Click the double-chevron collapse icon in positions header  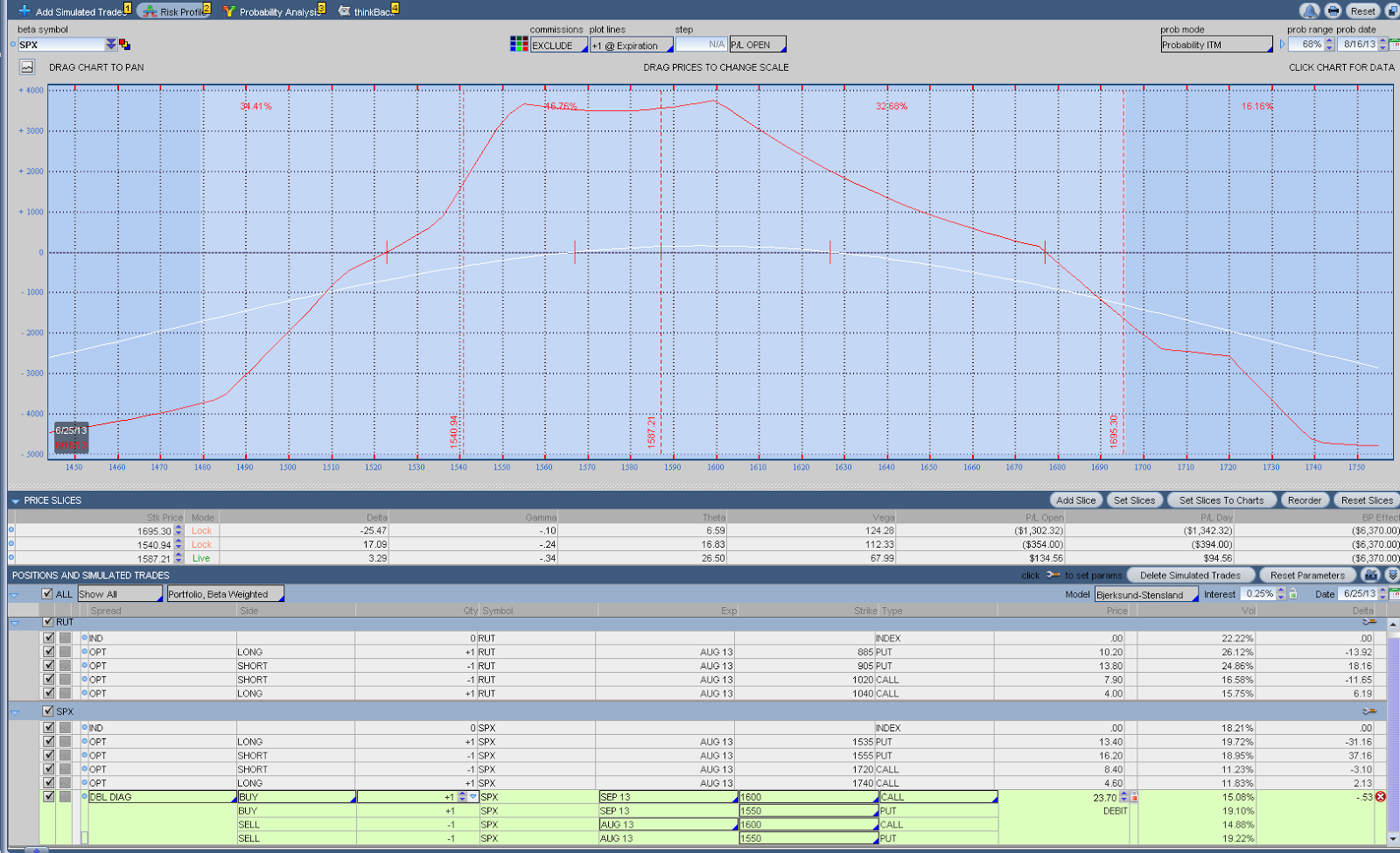pyautogui.click(x=1393, y=575)
